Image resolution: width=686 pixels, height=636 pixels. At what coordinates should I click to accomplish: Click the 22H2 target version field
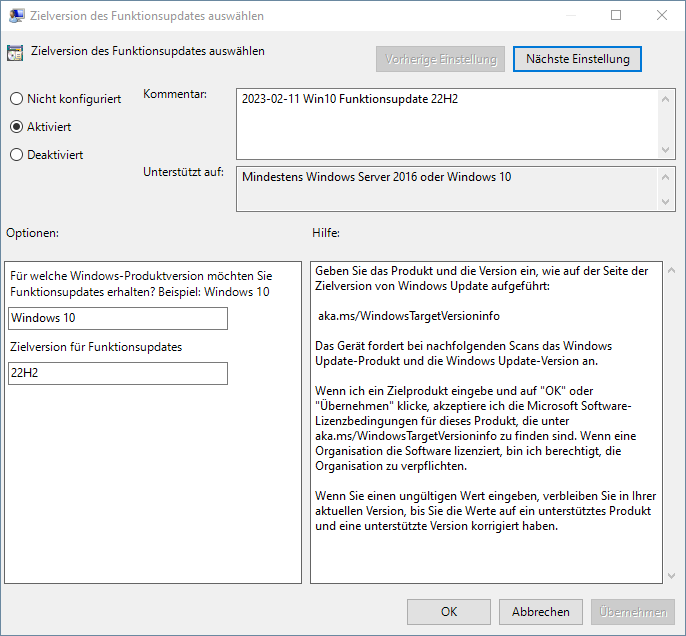click(118, 373)
